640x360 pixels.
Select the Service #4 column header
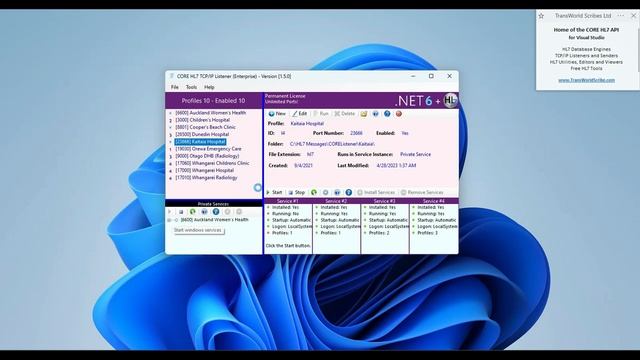[433, 201]
